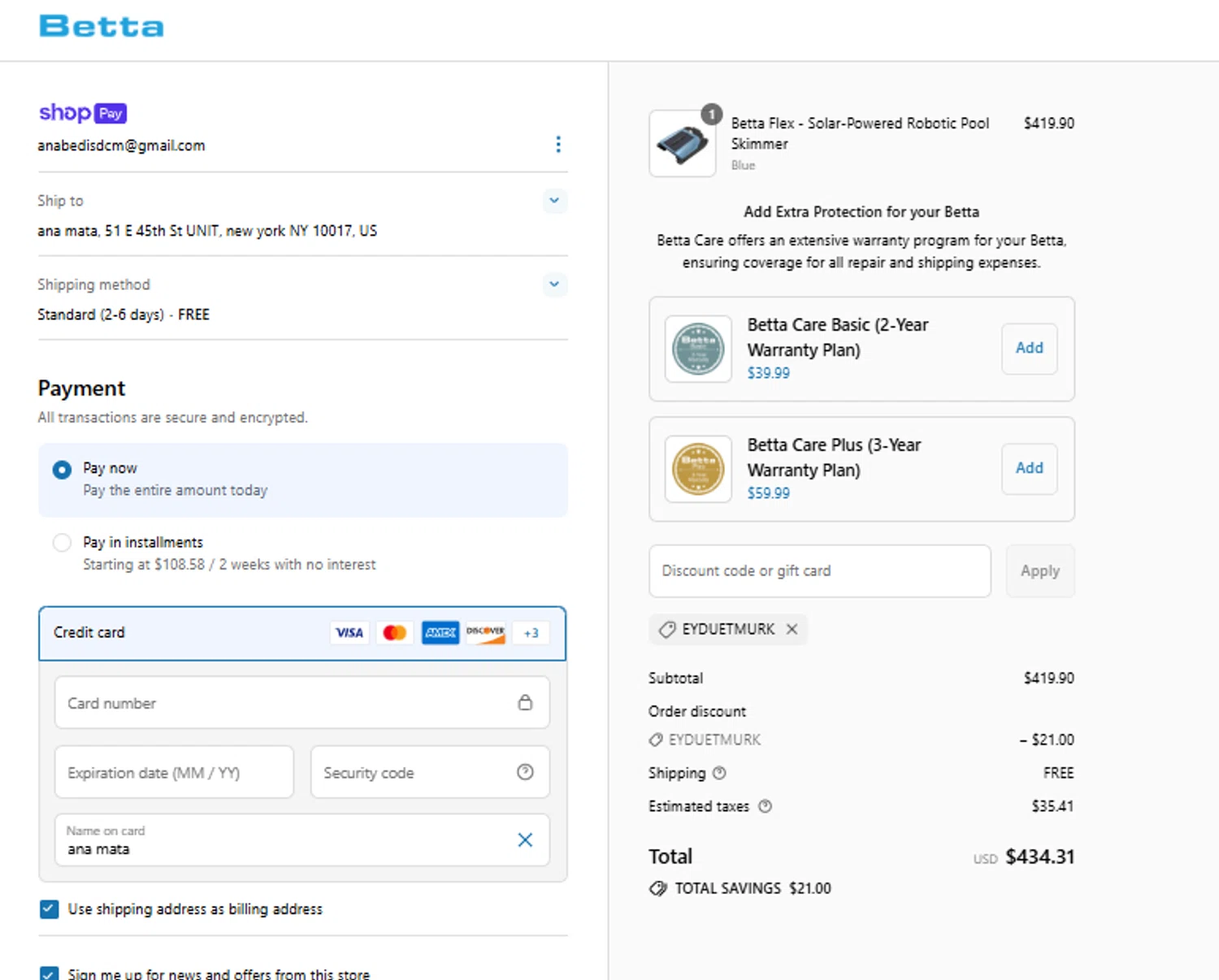Open the Security code help icon
The image size is (1219, 980).
[x=526, y=772]
